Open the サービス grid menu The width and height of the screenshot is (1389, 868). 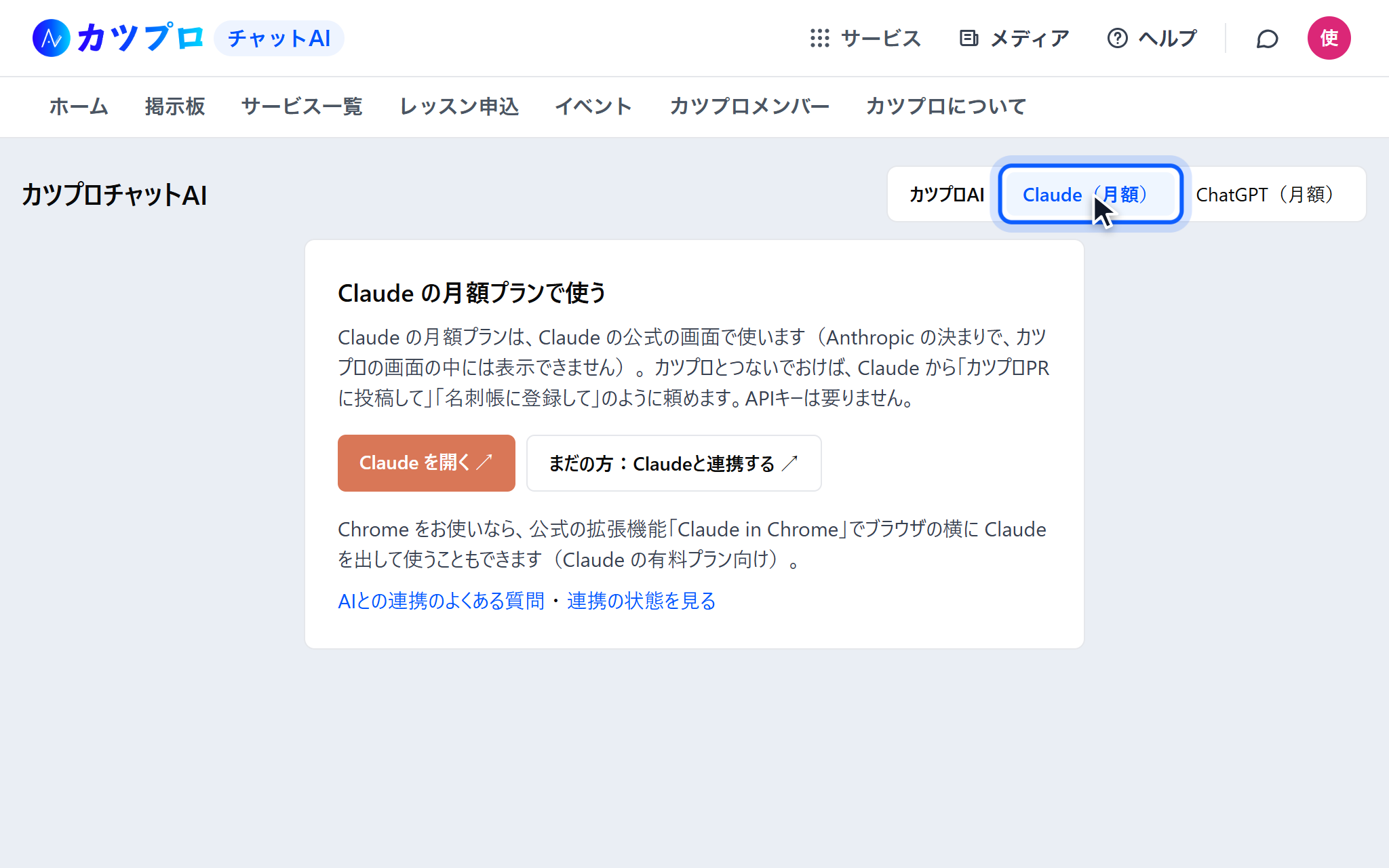click(865, 38)
